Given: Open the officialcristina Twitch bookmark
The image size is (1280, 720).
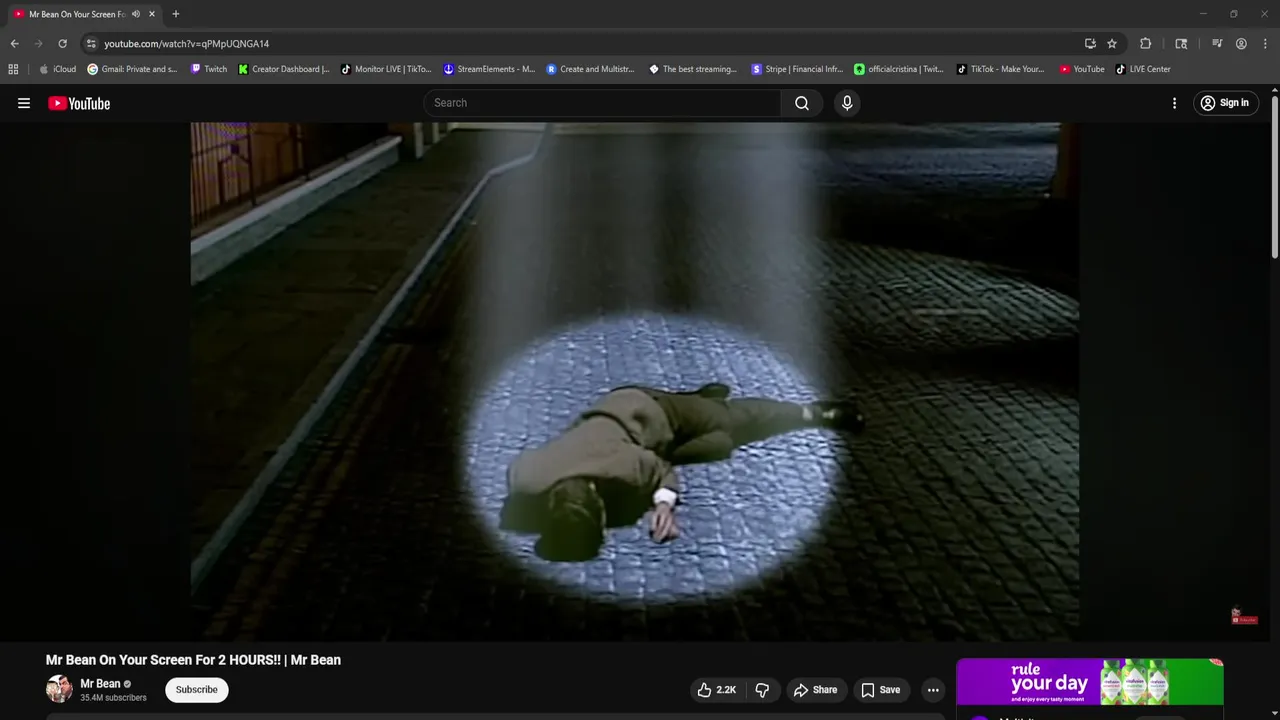Looking at the screenshot, I should point(899,69).
